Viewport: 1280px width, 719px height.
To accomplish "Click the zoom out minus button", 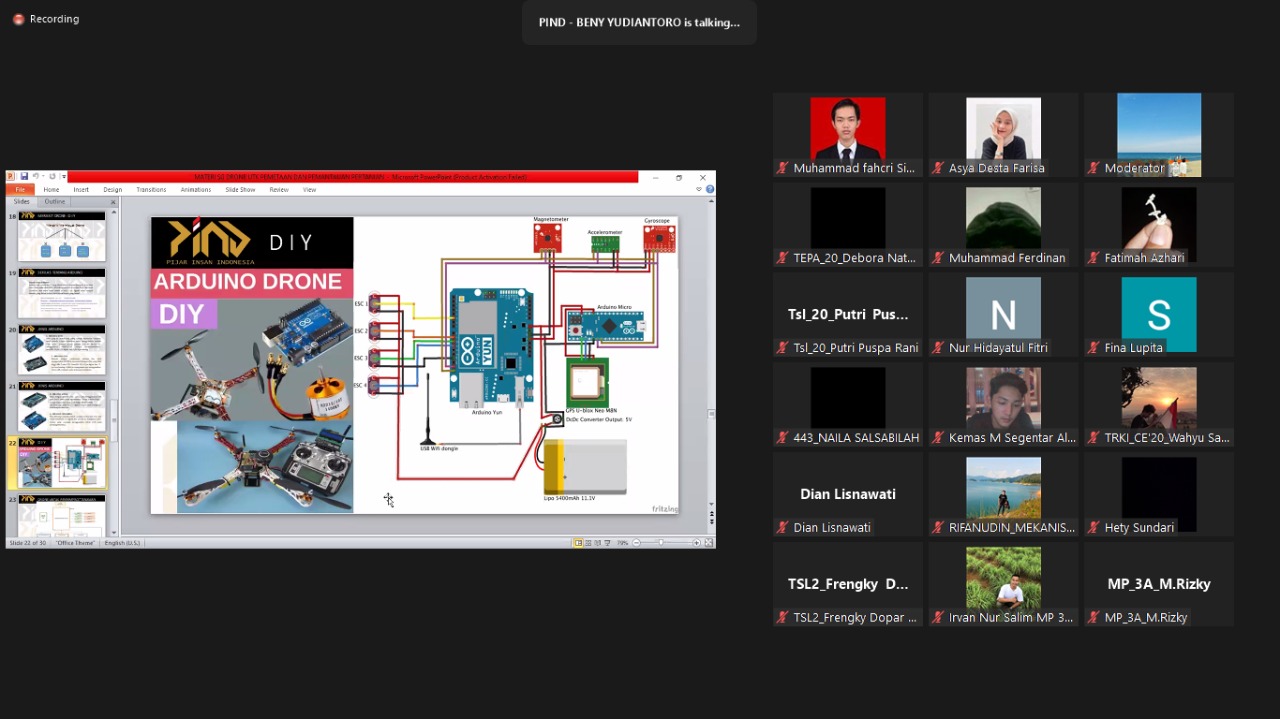I will [x=635, y=543].
